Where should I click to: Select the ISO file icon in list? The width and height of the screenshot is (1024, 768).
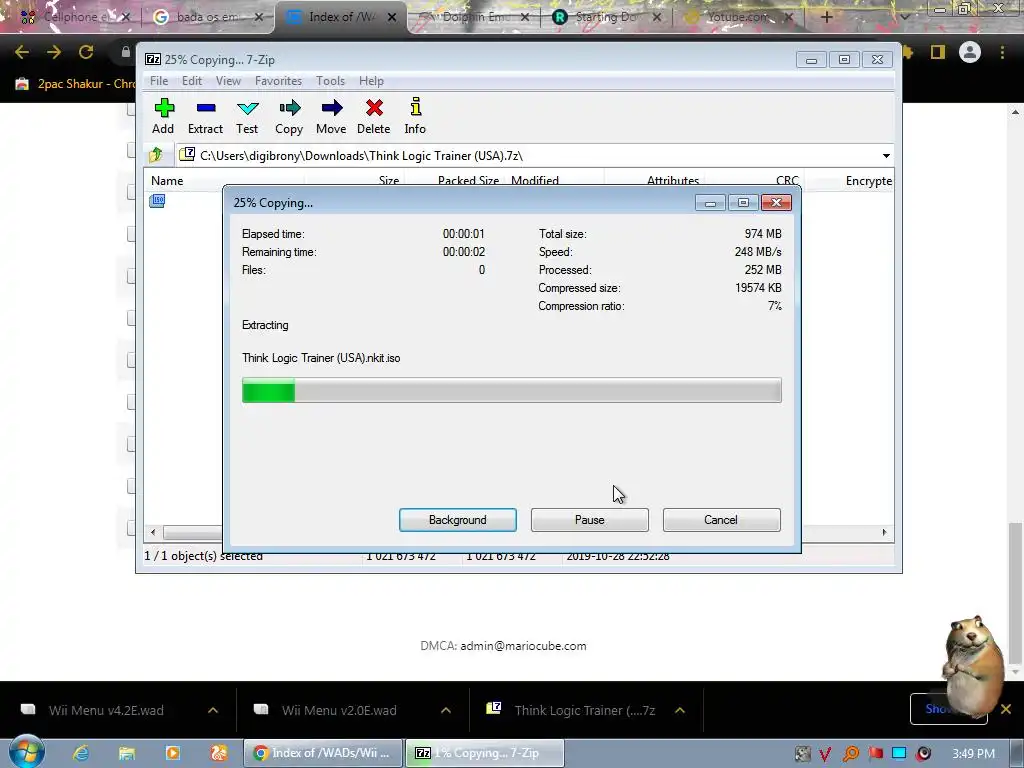click(157, 200)
